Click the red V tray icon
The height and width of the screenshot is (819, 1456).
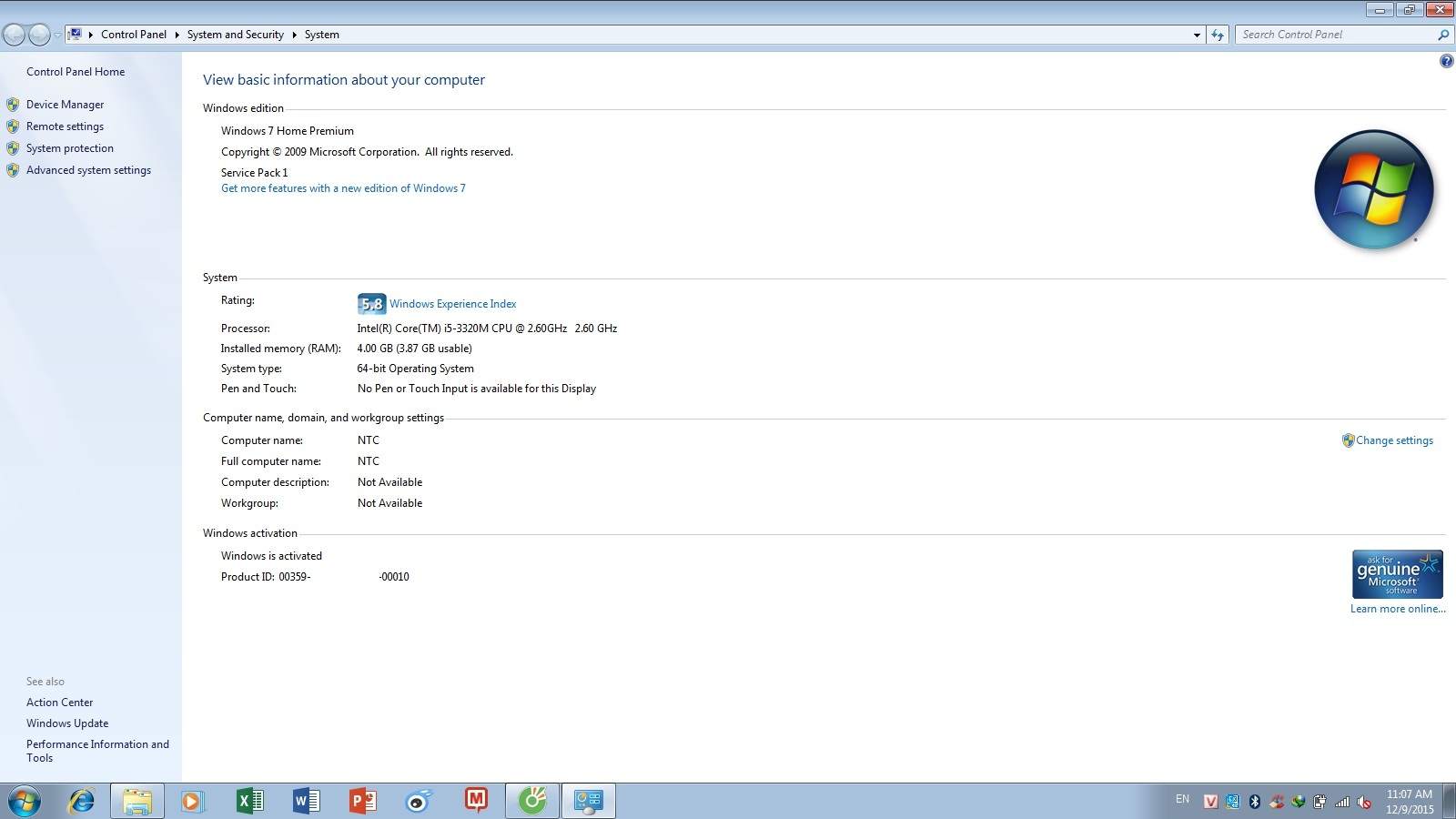click(x=1210, y=802)
